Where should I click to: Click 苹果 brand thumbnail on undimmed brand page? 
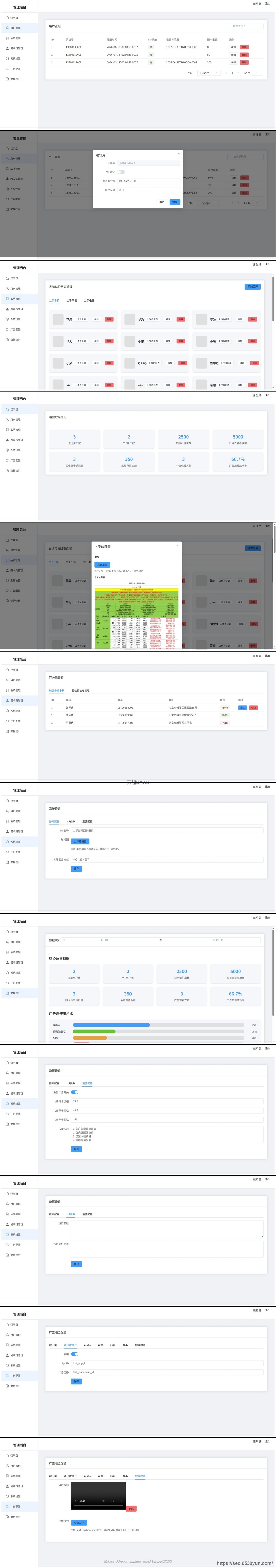(58, 319)
